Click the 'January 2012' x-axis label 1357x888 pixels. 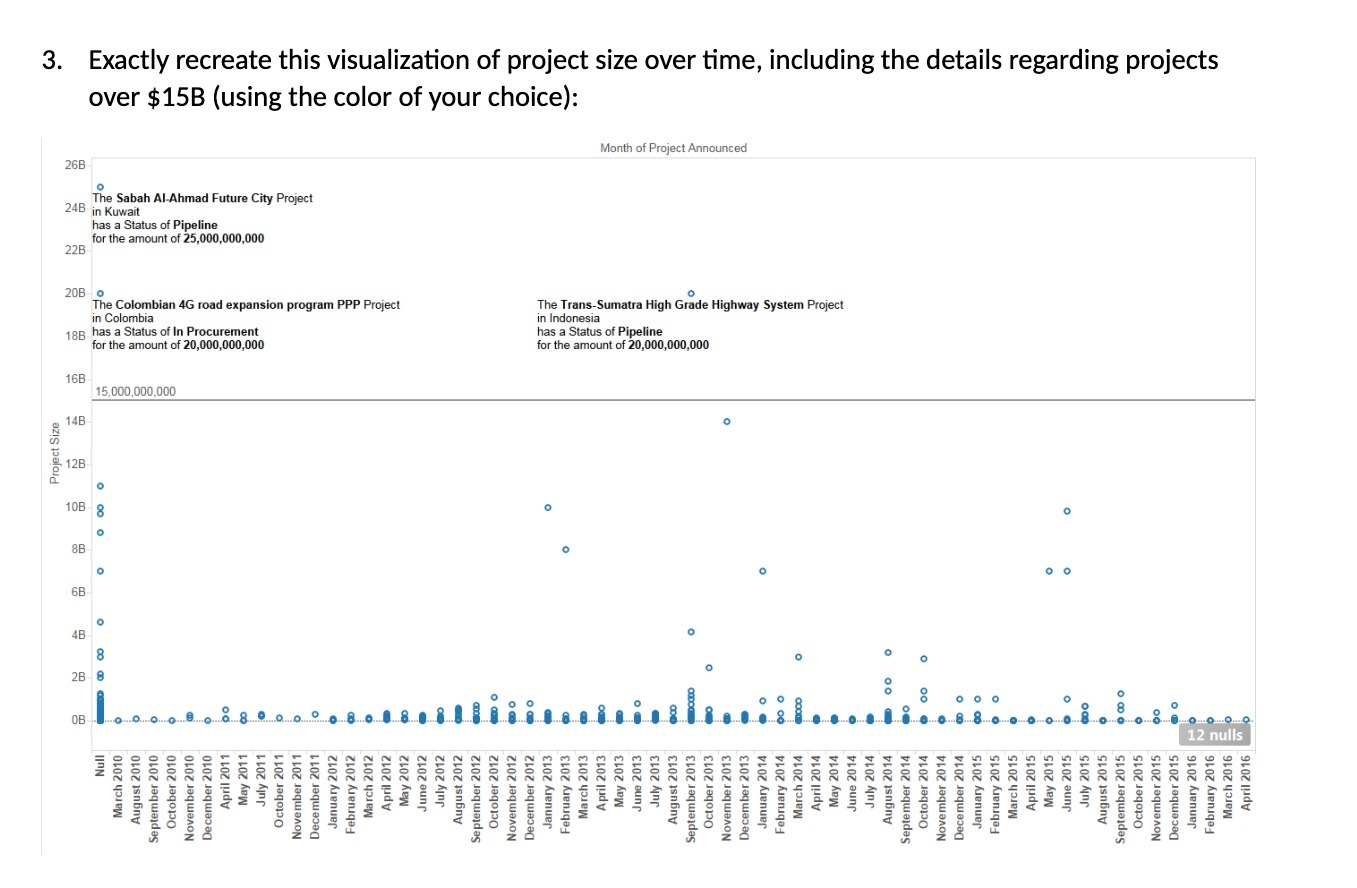pyautogui.click(x=333, y=792)
